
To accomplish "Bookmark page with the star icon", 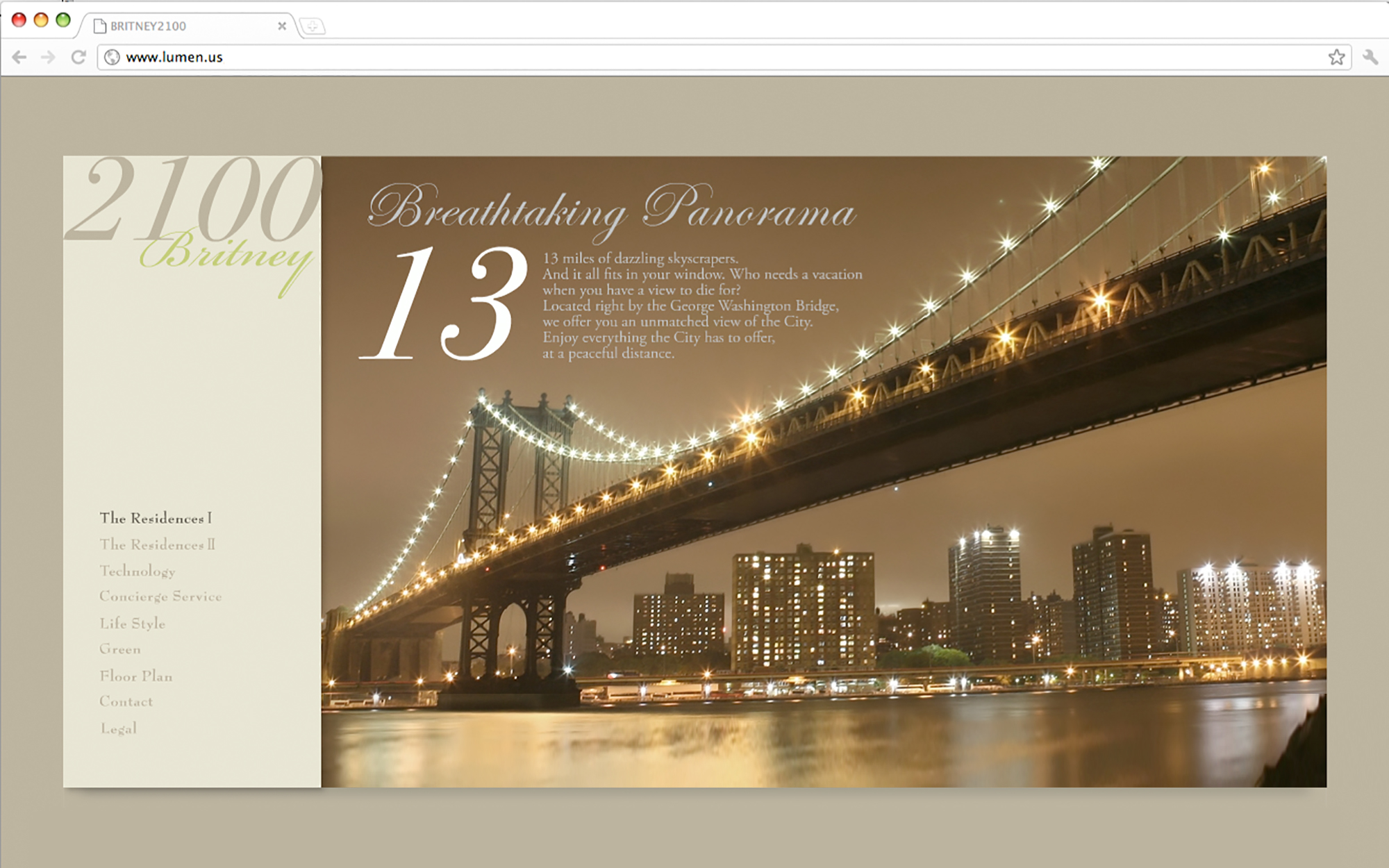I will [x=1336, y=57].
